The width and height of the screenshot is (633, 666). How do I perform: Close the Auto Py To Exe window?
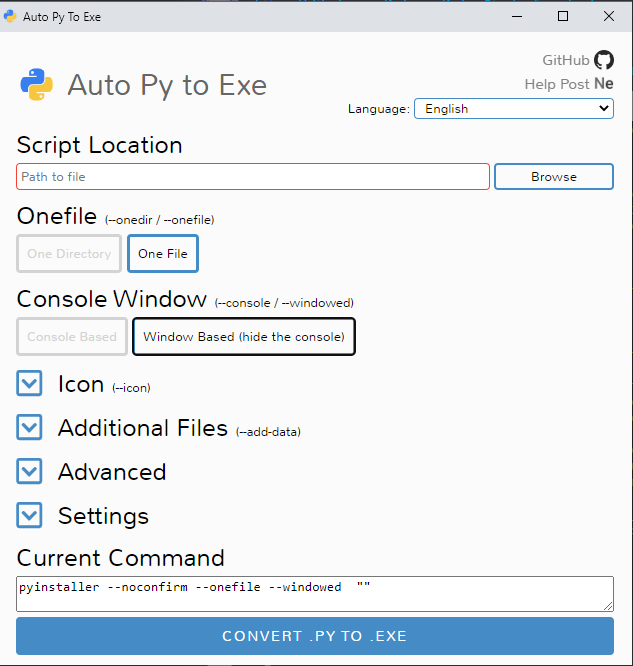click(x=609, y=17)
